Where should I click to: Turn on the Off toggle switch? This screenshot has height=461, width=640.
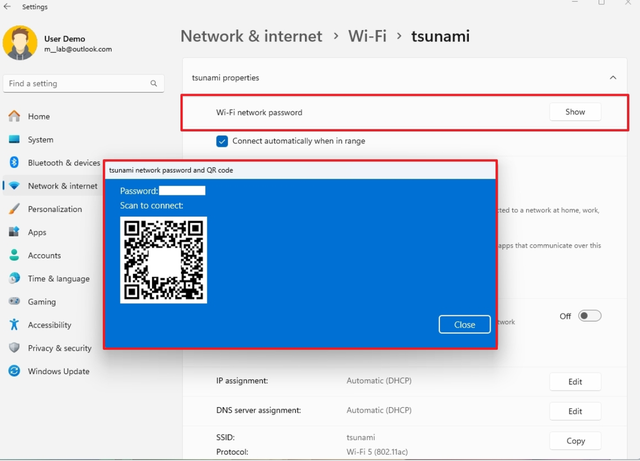[589, 316]
